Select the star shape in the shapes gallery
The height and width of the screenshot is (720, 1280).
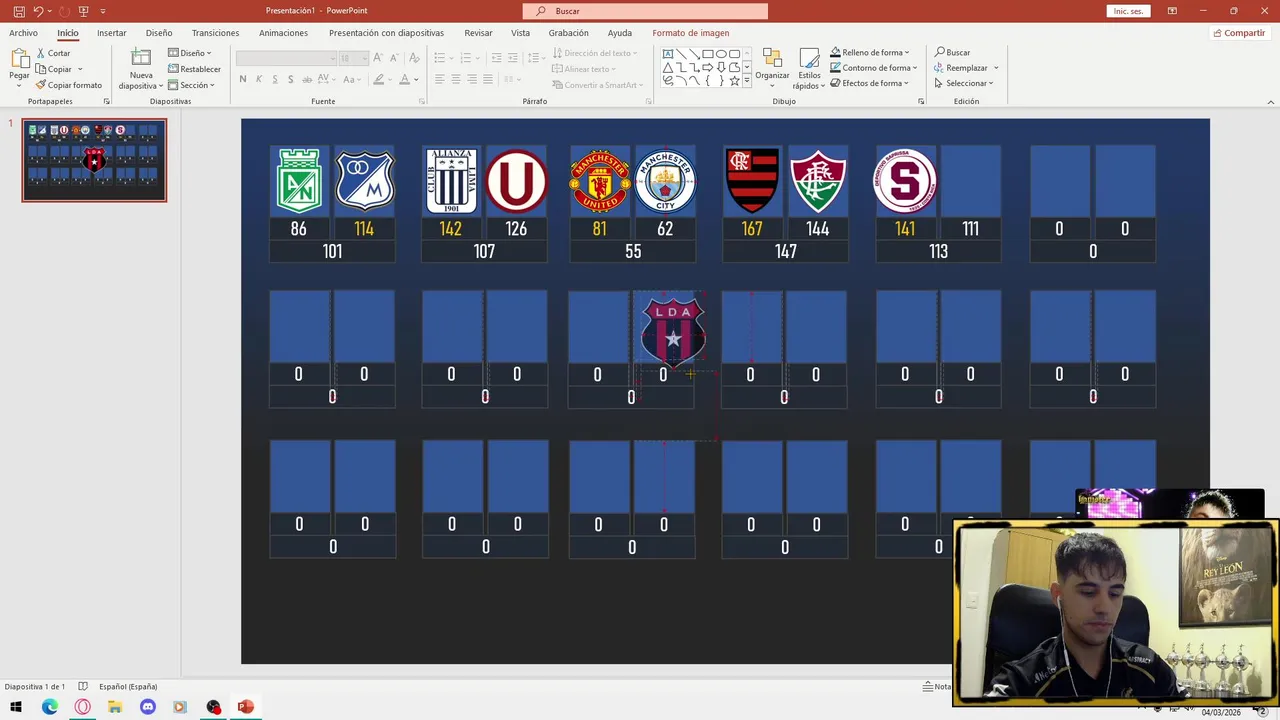coord(734,81)
